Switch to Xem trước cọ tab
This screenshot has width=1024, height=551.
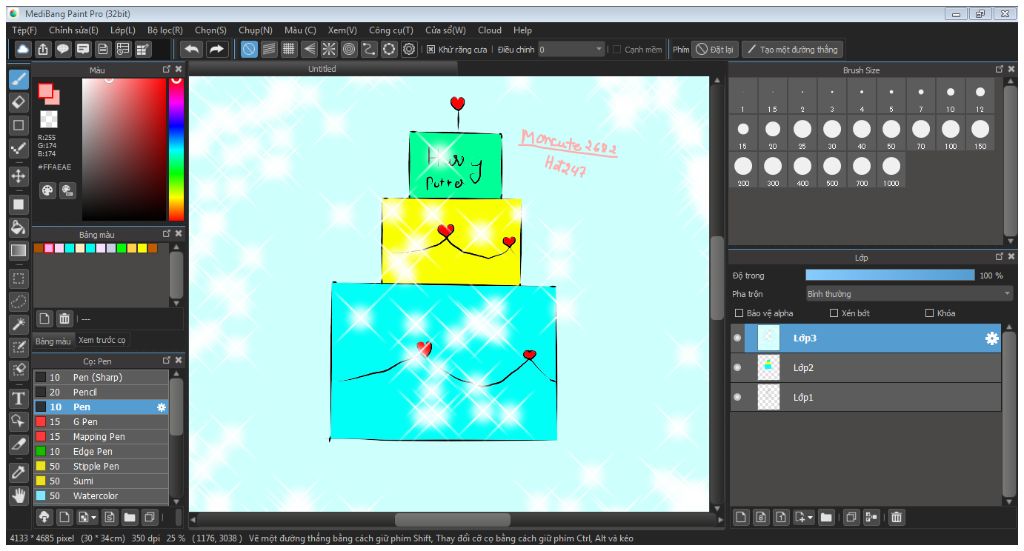pyautogui.click(x=102, y=340)
